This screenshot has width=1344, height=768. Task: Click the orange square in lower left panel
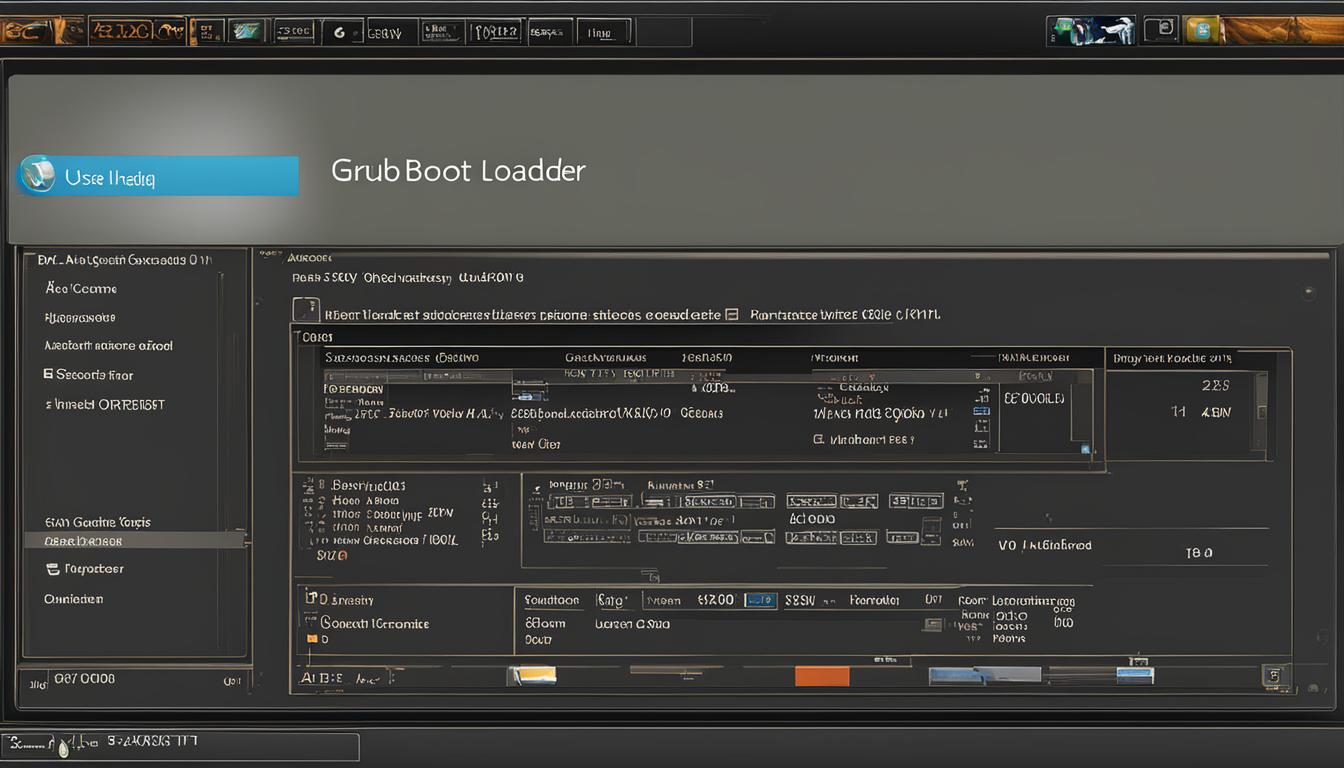coord(312,638)
